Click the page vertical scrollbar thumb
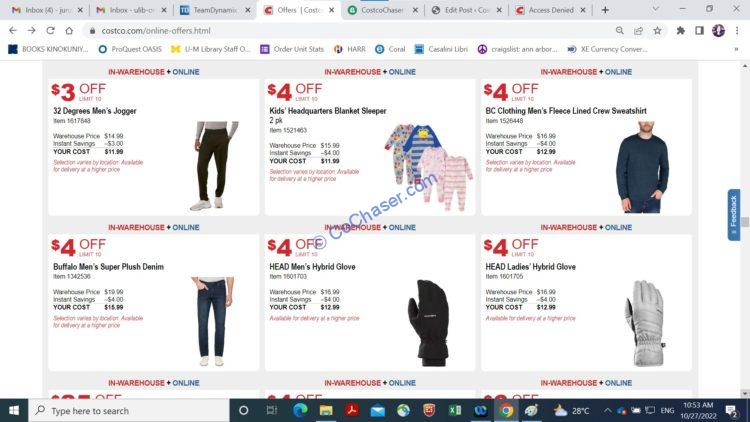The image size is (750, 422). point(745,222)
